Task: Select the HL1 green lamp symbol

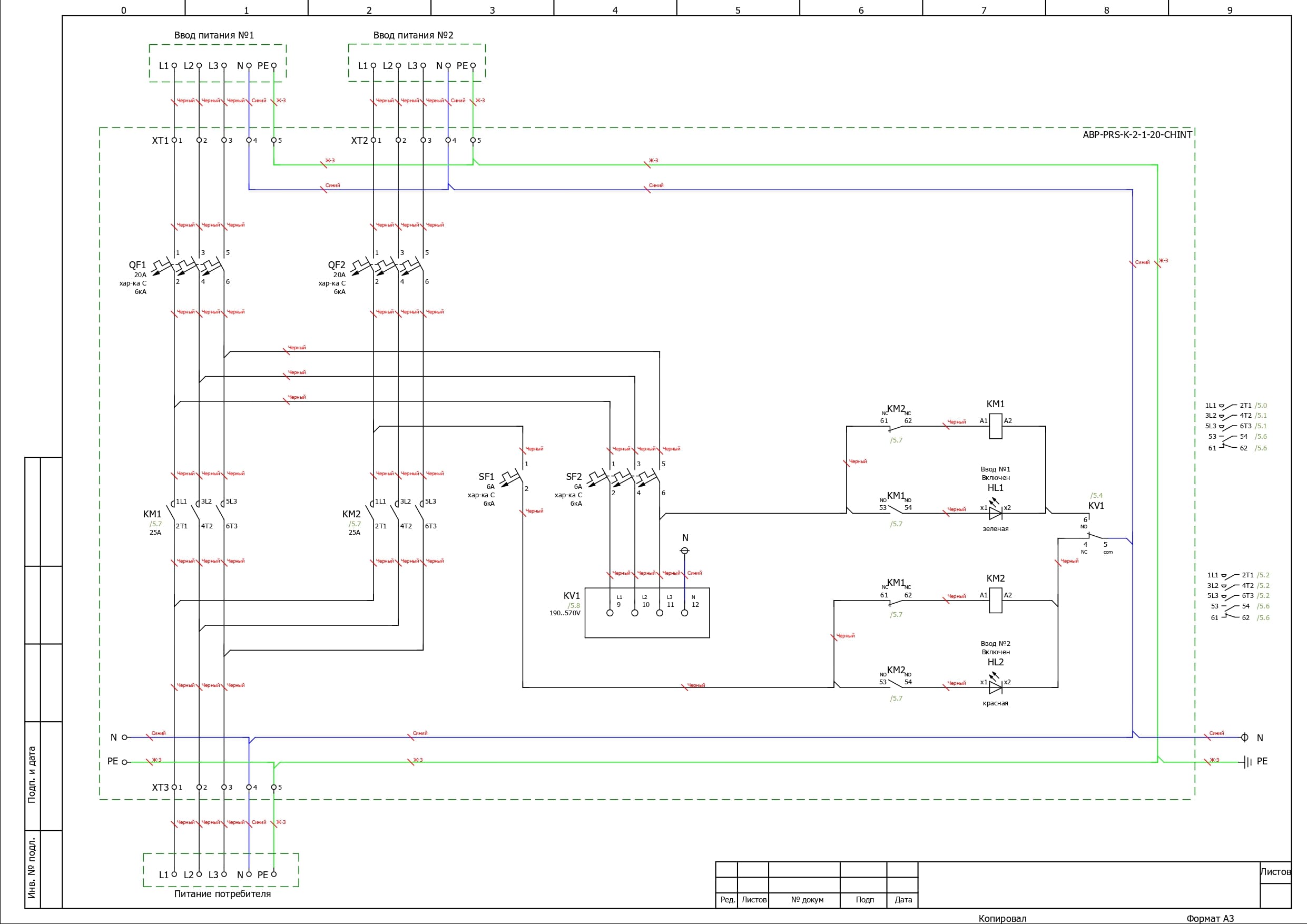Action: pos(995,513)
